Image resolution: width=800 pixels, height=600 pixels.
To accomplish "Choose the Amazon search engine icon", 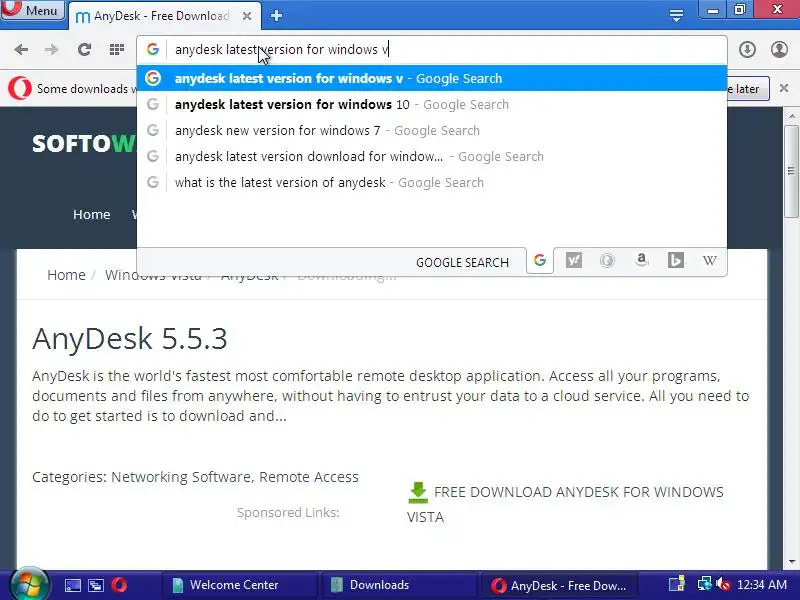I will pos(641,261).
